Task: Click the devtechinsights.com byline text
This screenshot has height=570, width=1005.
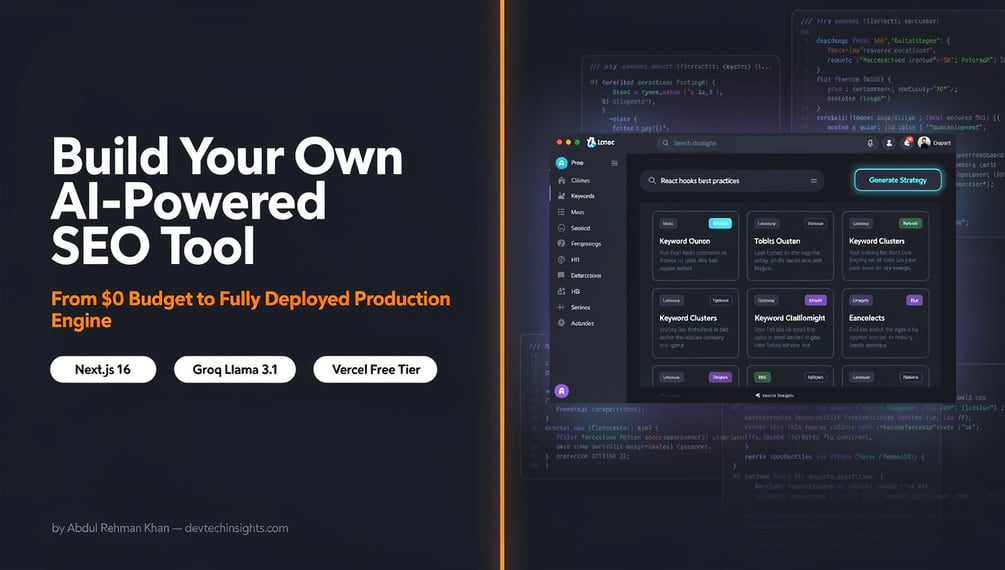Action: (x=237, y=528)
